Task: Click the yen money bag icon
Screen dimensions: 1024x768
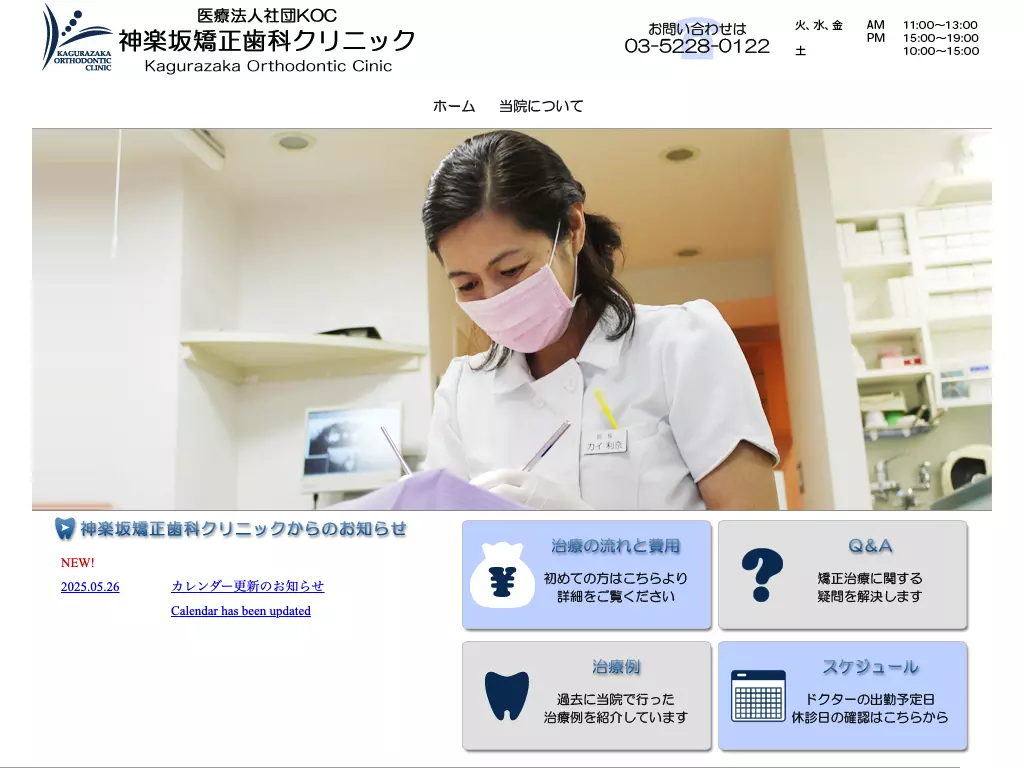Action: pos(502,575)
